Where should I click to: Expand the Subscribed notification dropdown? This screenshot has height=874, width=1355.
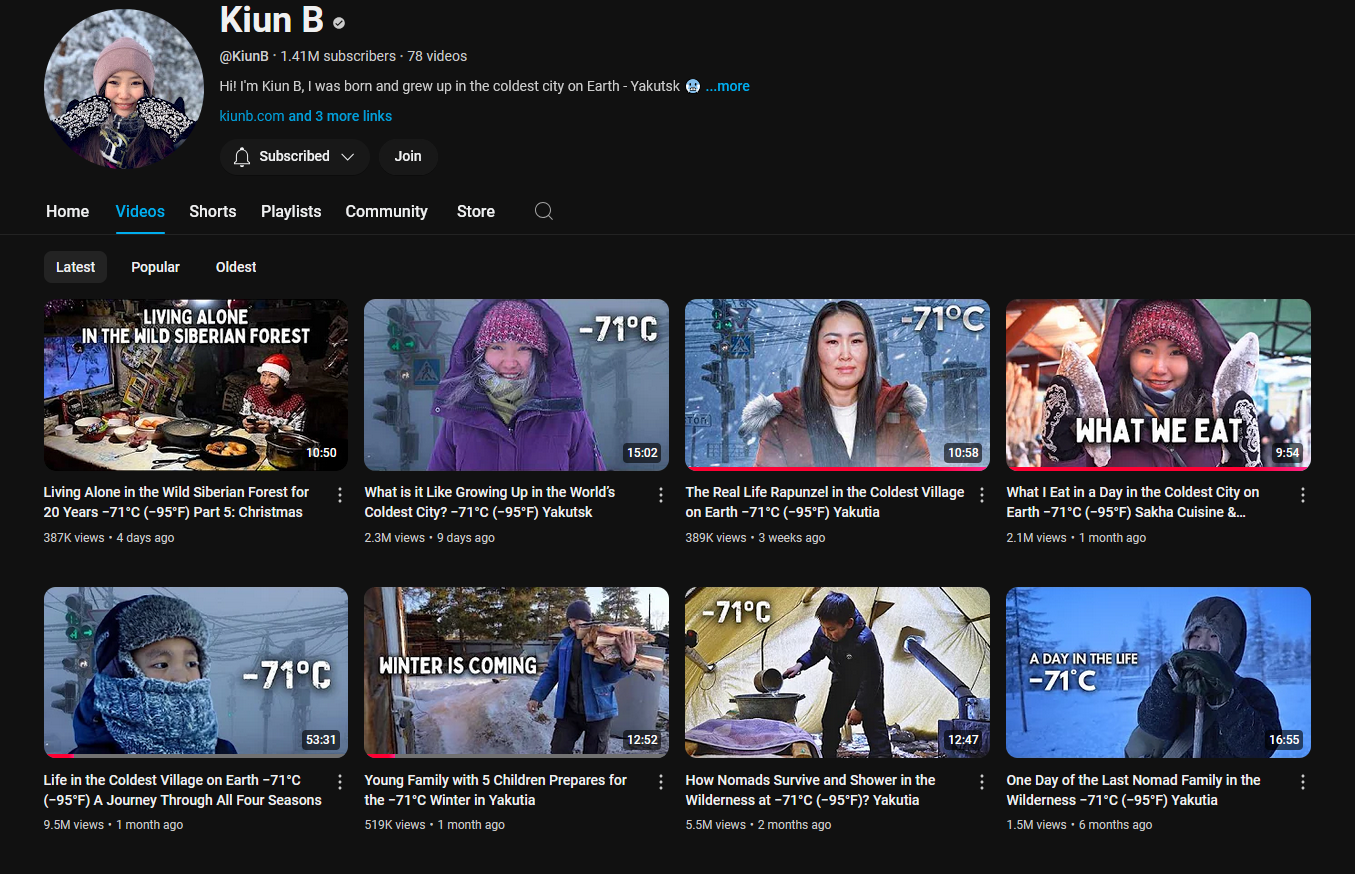pos(294,157)
